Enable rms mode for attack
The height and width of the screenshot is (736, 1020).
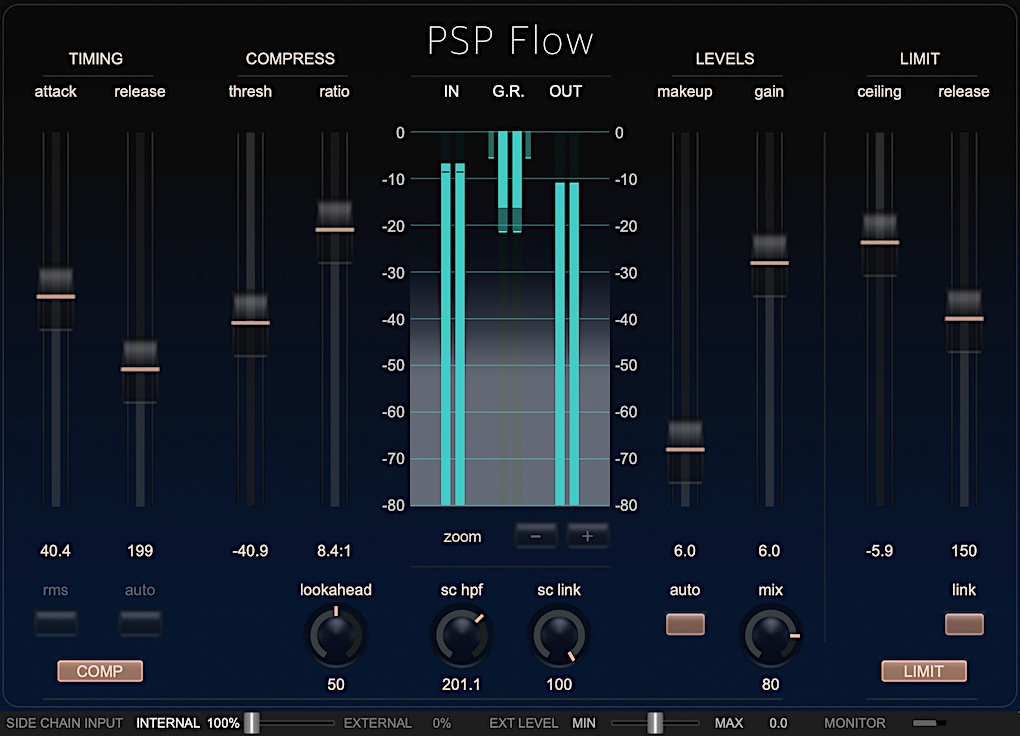(56, 624)
